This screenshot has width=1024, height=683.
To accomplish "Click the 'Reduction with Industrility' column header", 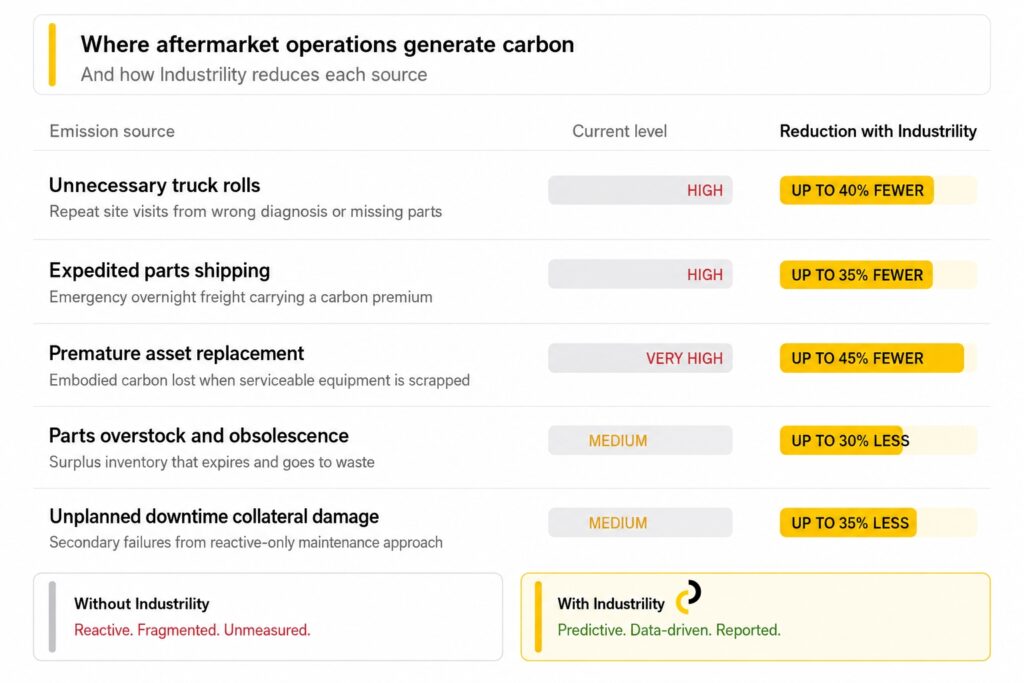I will click(878, 131).
